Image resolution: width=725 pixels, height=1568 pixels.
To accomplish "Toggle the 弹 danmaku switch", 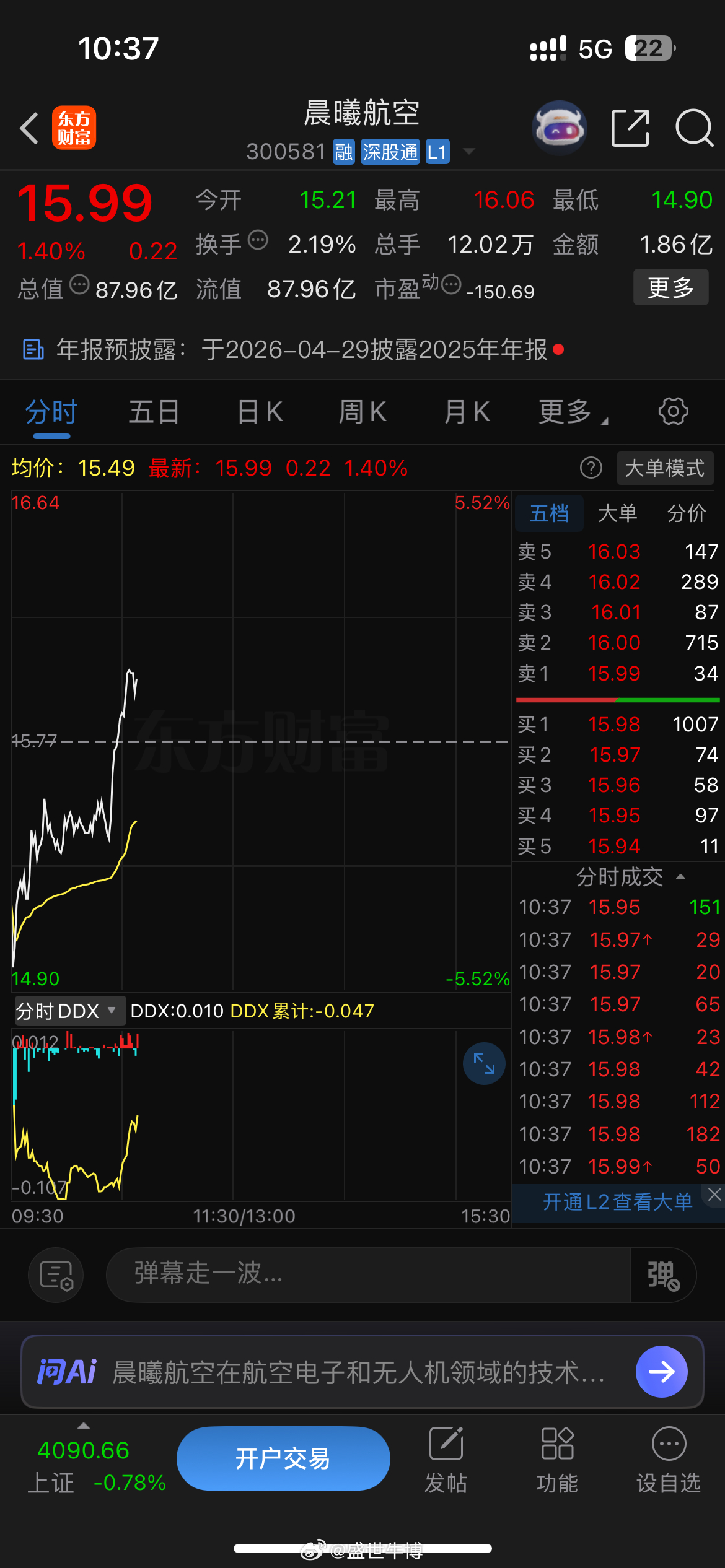I will coord(663,1276).
